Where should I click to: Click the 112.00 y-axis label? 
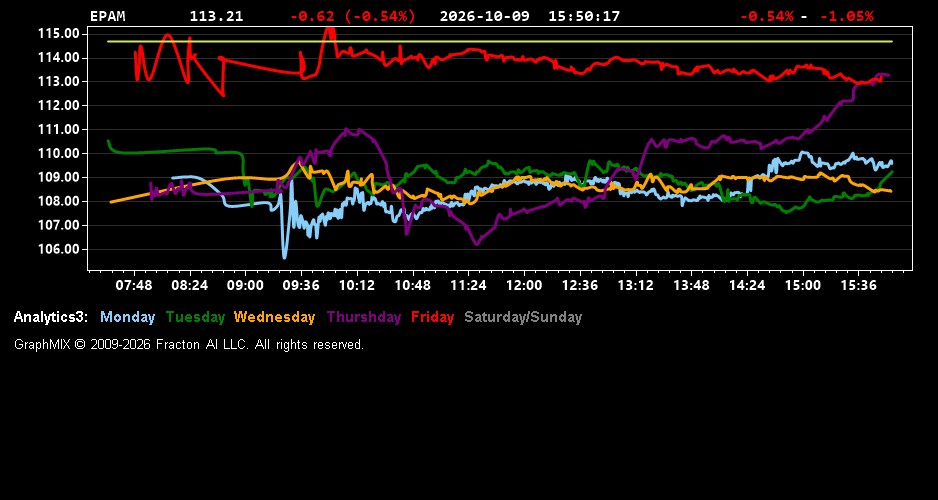click(x=59, y=105)
